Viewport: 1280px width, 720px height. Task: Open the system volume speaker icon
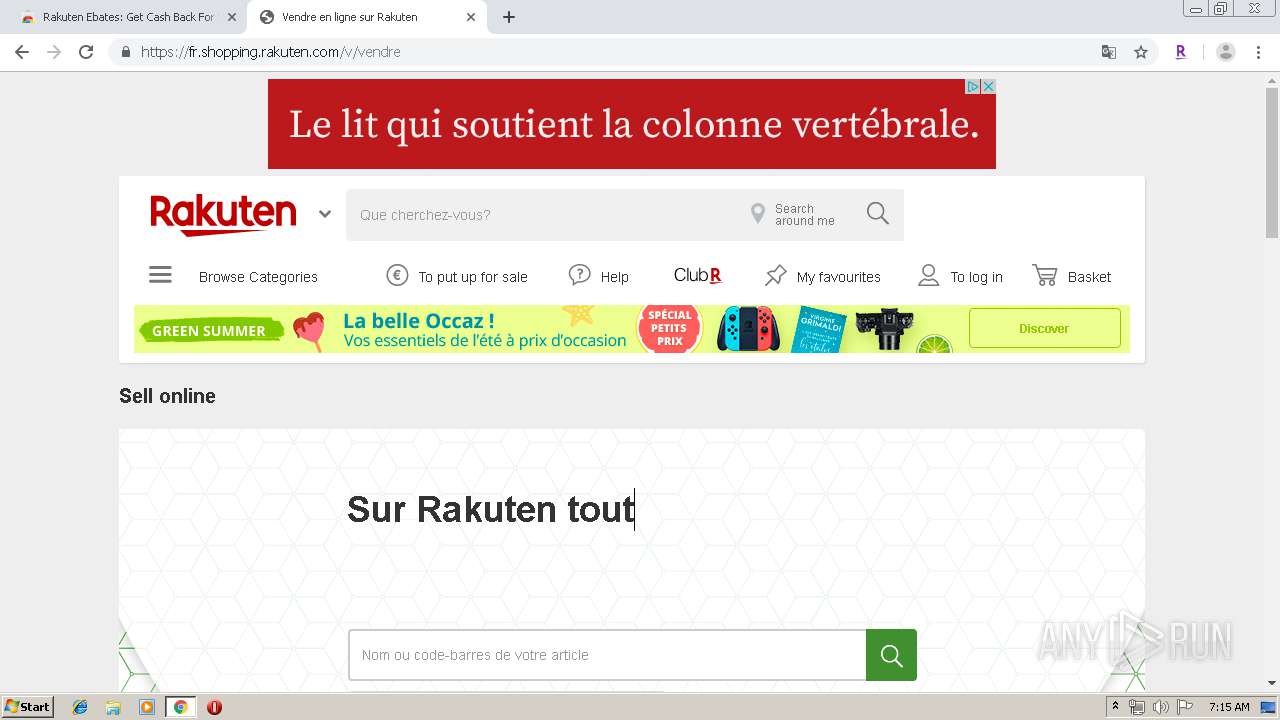tap(1160, 707)
